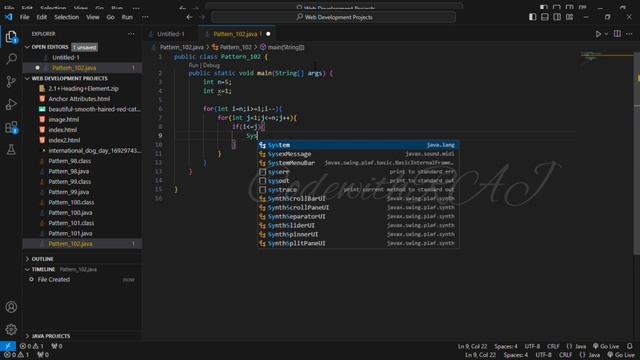
Task: Split the editor to the right
Action: 617,34
